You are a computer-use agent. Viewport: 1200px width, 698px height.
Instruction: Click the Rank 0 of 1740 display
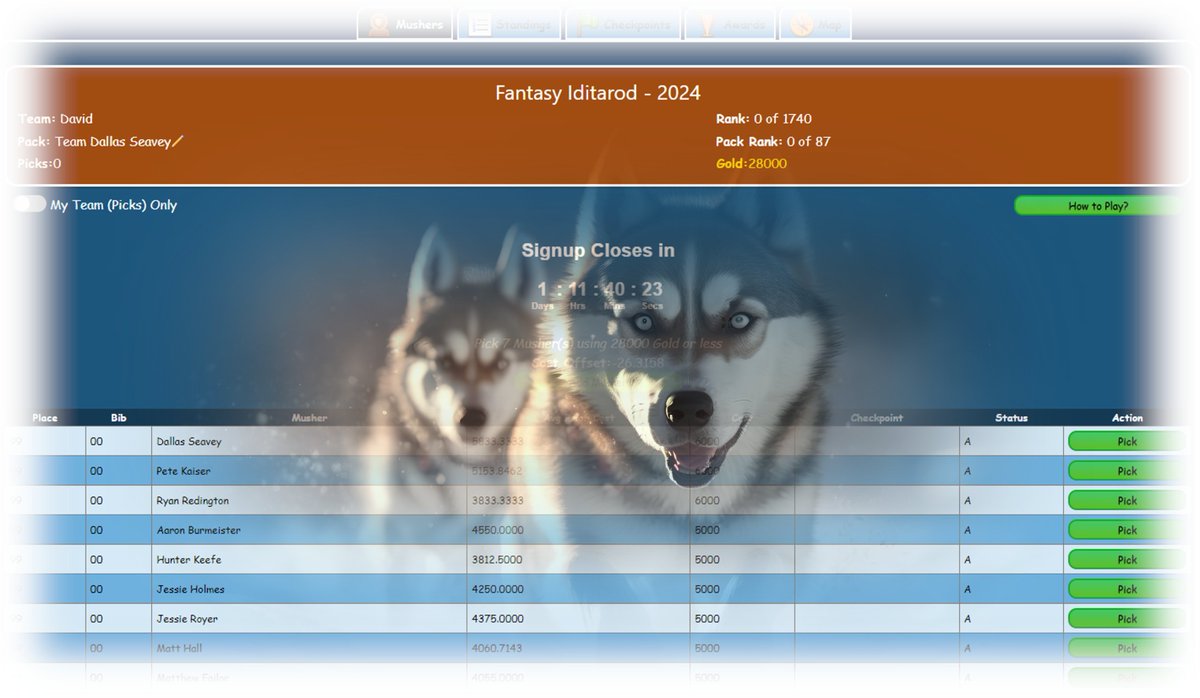[765, 118]
